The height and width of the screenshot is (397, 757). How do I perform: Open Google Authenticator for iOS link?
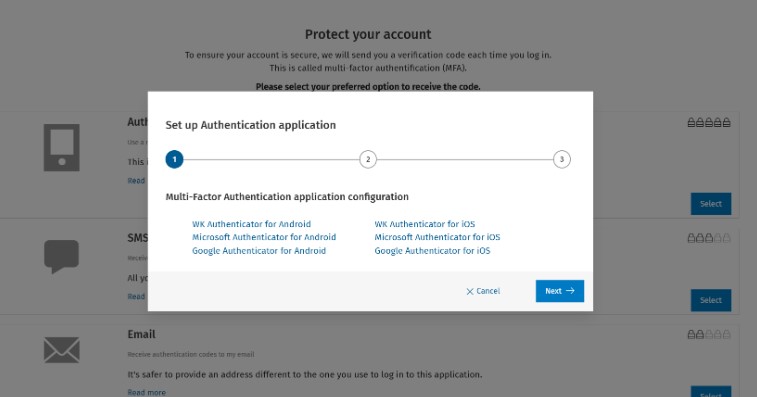coord(433,251)
